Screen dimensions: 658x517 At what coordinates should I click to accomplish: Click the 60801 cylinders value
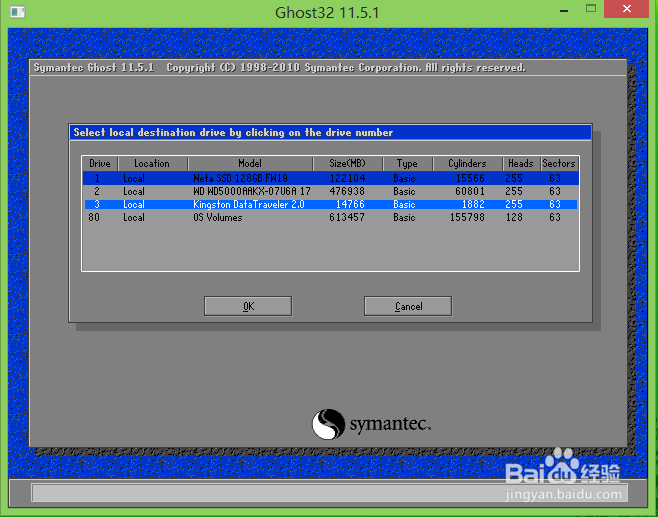(x=470, y=191)
